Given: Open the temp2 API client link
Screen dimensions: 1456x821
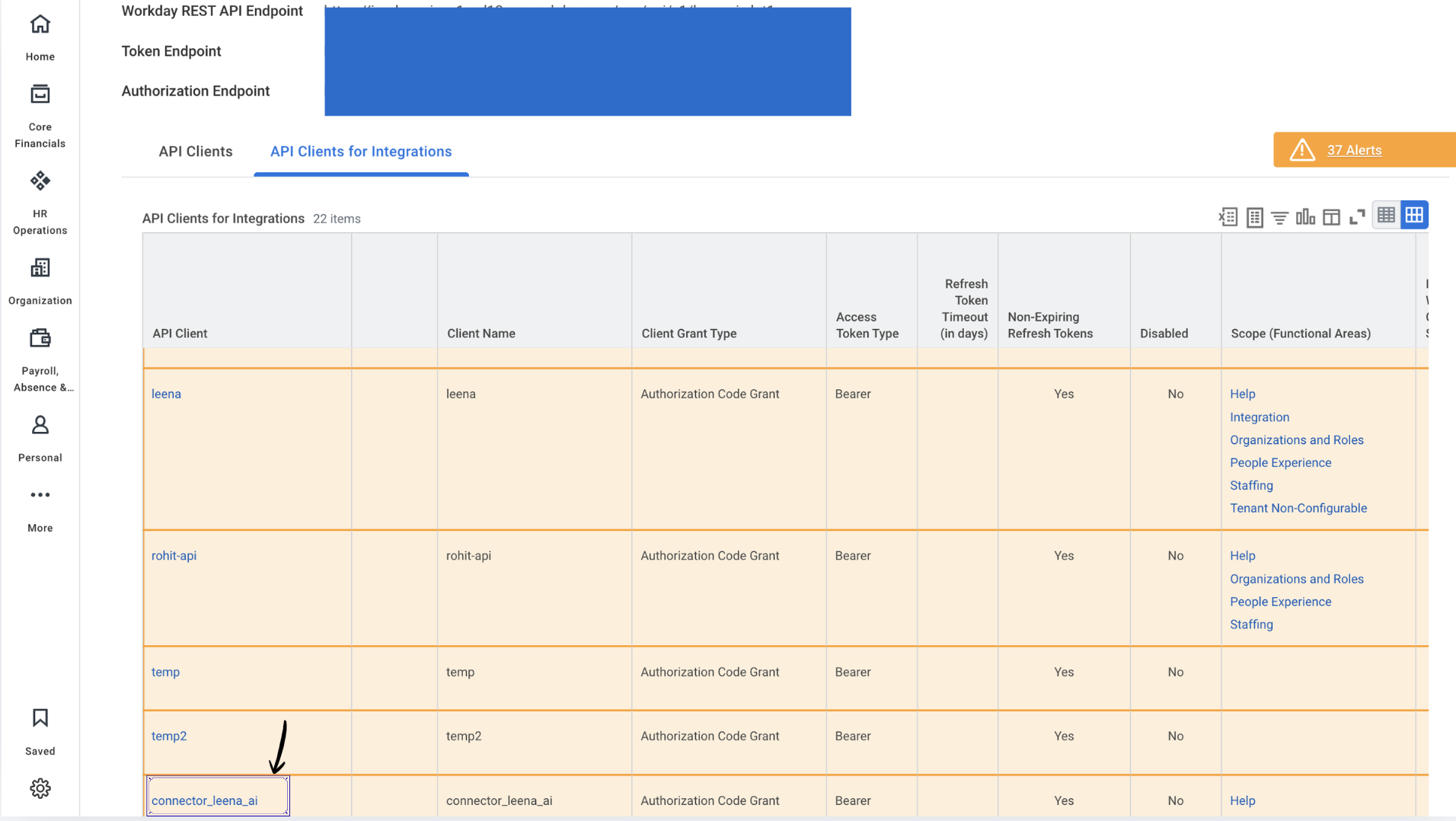Looking at the screenshot, I should pos(169,736).
